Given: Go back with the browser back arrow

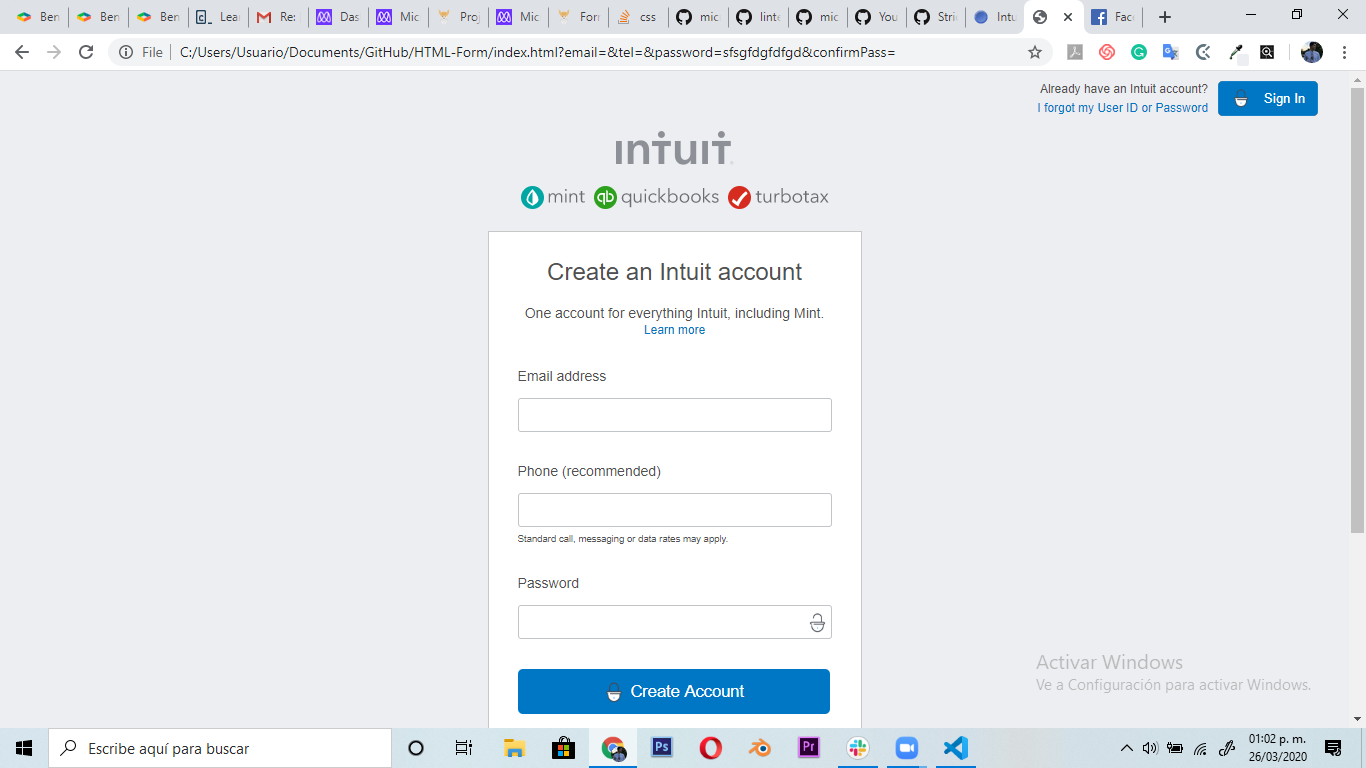Looking at the screenshot, I should pos(22,52).
